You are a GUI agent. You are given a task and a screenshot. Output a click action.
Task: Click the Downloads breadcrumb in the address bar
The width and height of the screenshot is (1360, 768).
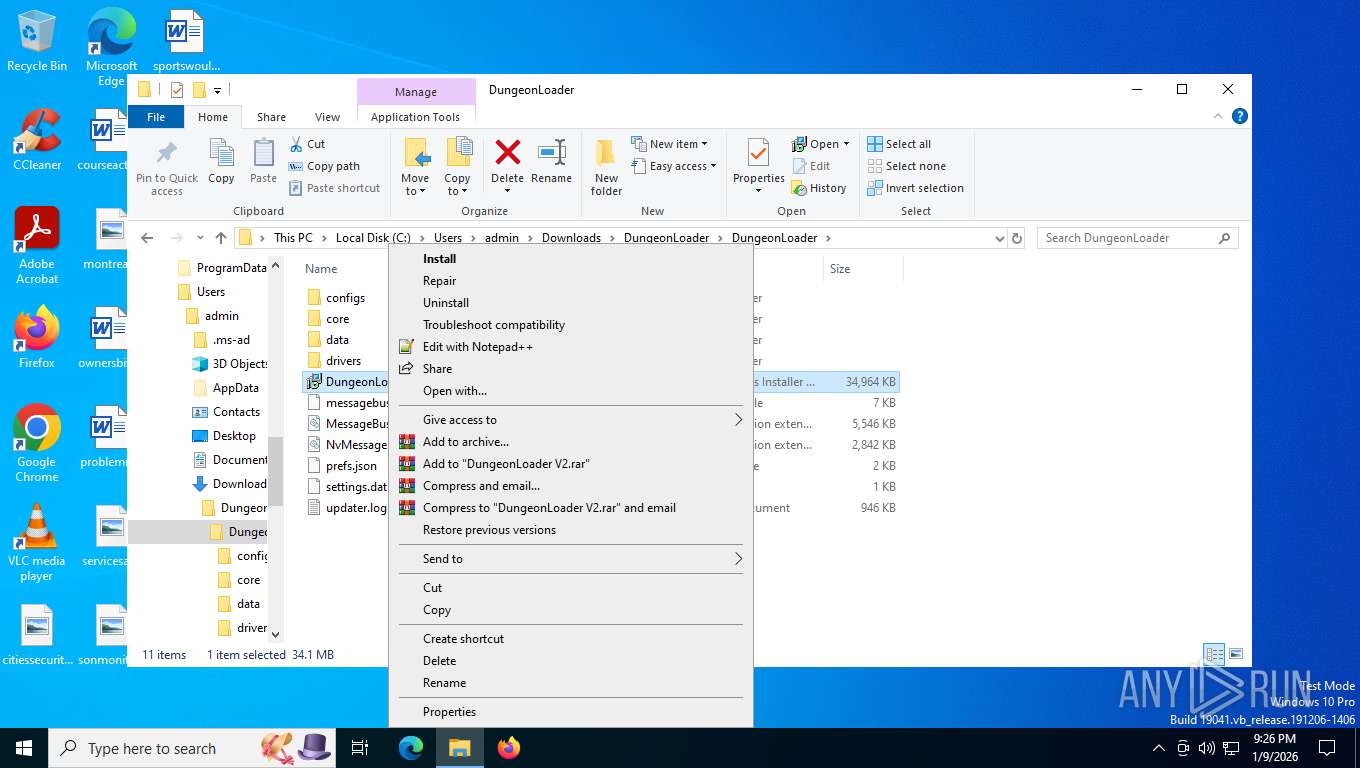tap(571, 238)
